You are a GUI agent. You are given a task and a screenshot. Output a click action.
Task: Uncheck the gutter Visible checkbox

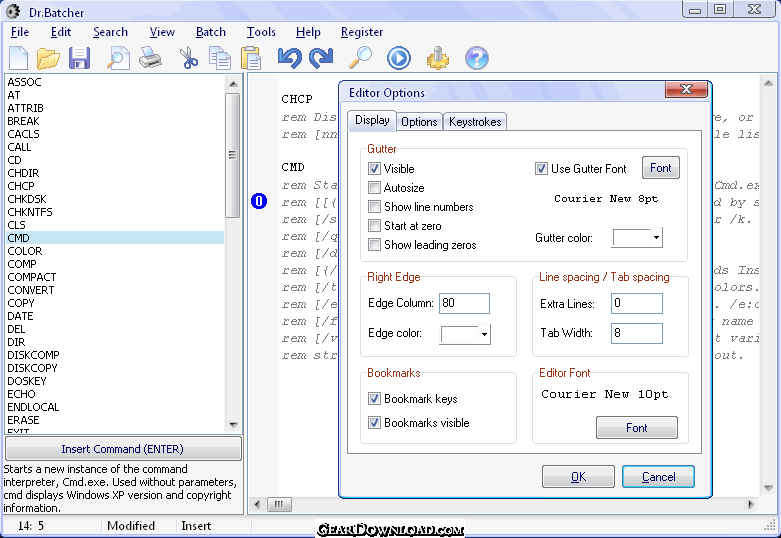[x=374, y=169]
